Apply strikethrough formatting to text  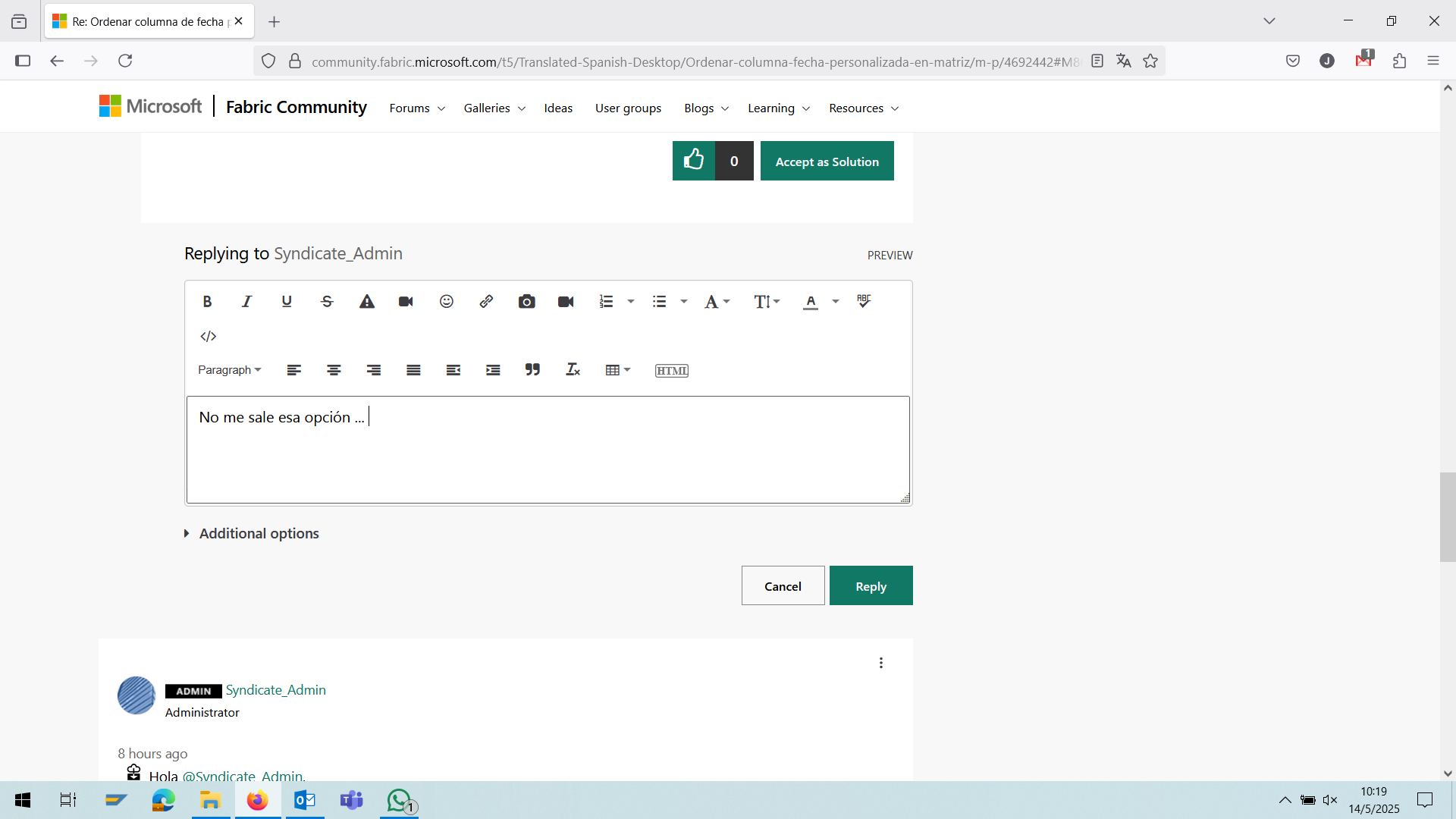[327, 301]
